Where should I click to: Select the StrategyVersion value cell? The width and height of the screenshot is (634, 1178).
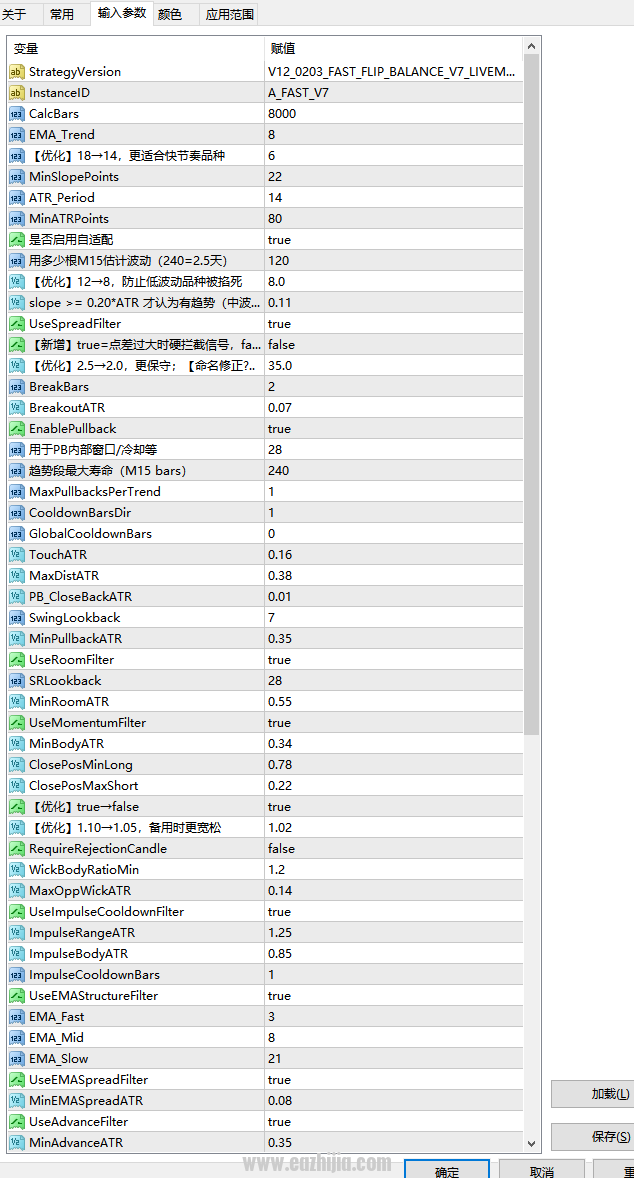coord(394,72)
